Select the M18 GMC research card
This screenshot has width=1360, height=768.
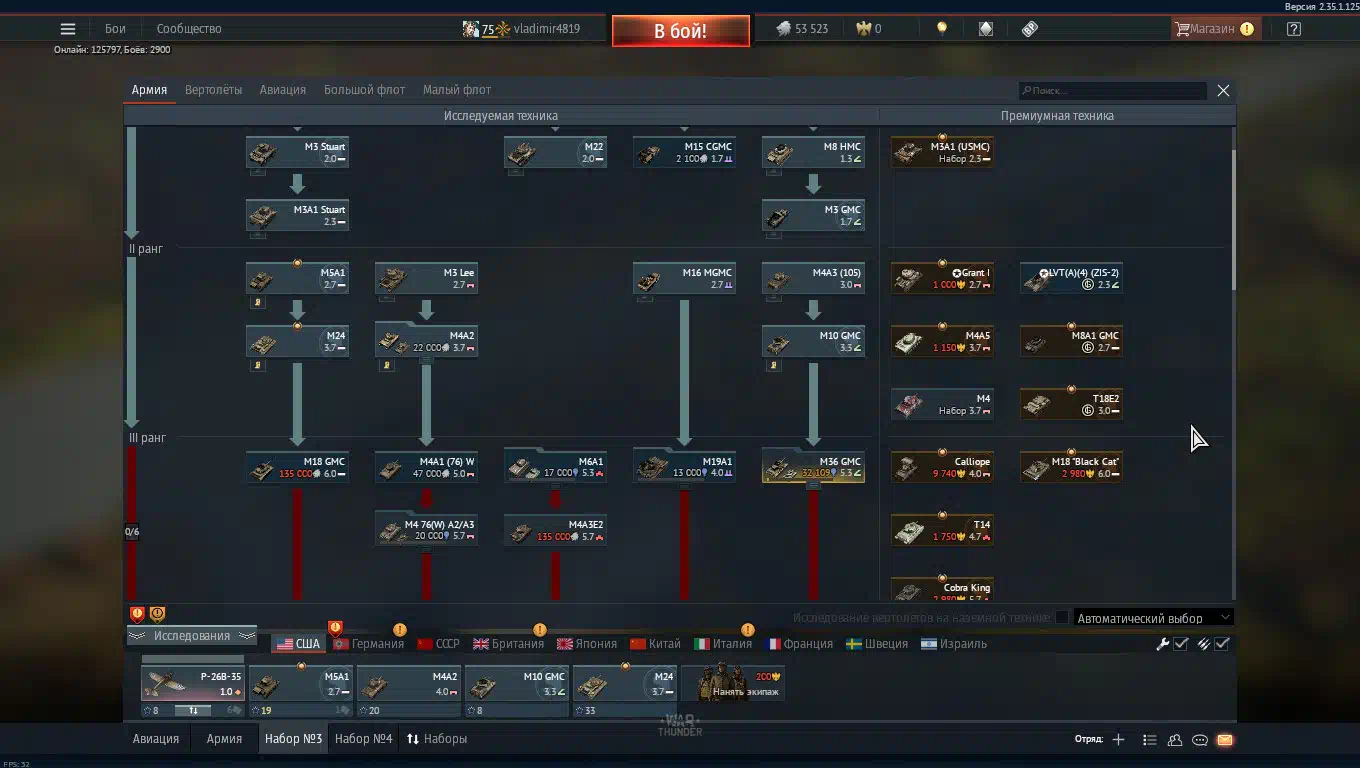click(x=297, y=468)
